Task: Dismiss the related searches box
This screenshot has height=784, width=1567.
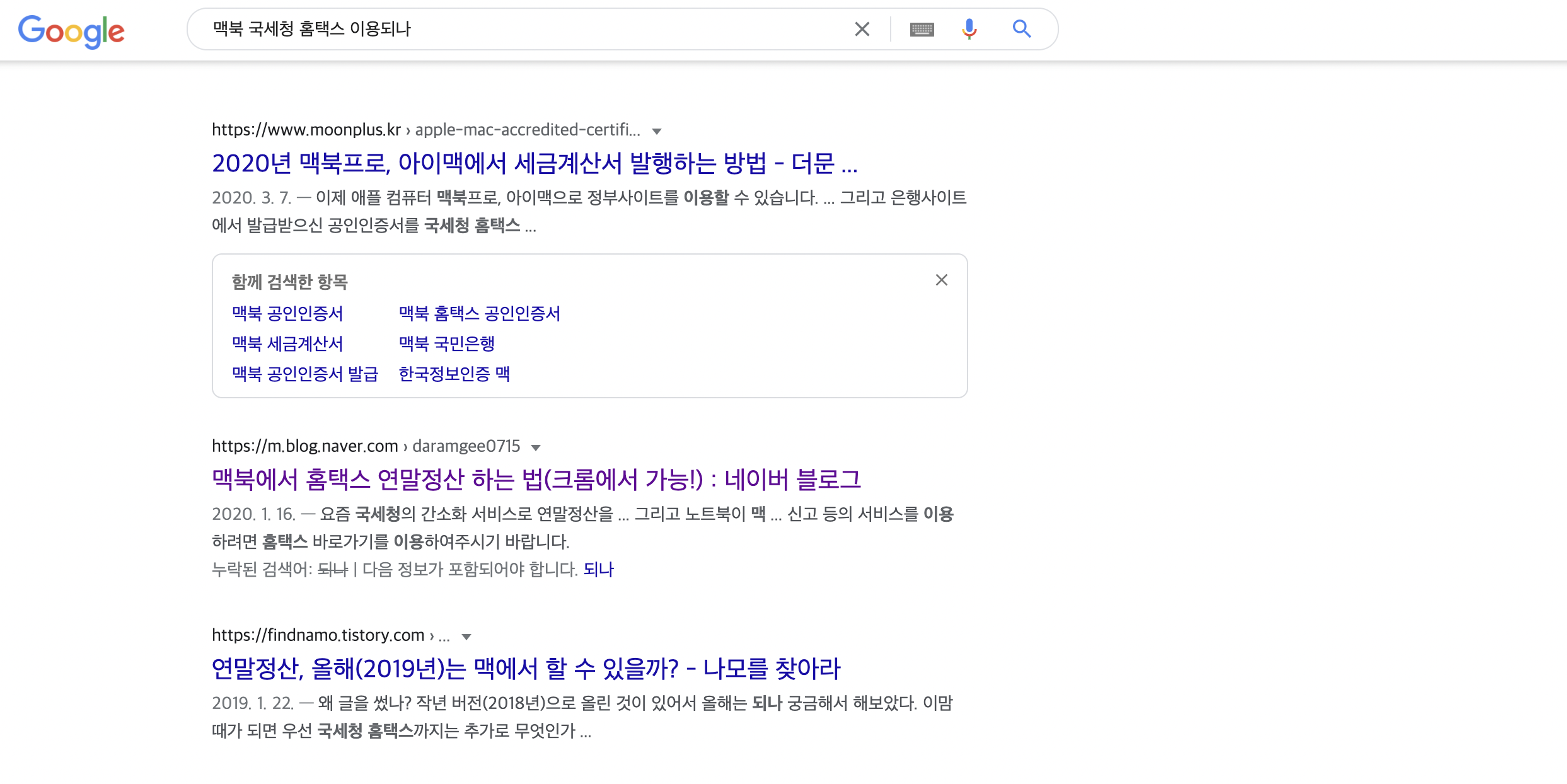Action: 941,280
